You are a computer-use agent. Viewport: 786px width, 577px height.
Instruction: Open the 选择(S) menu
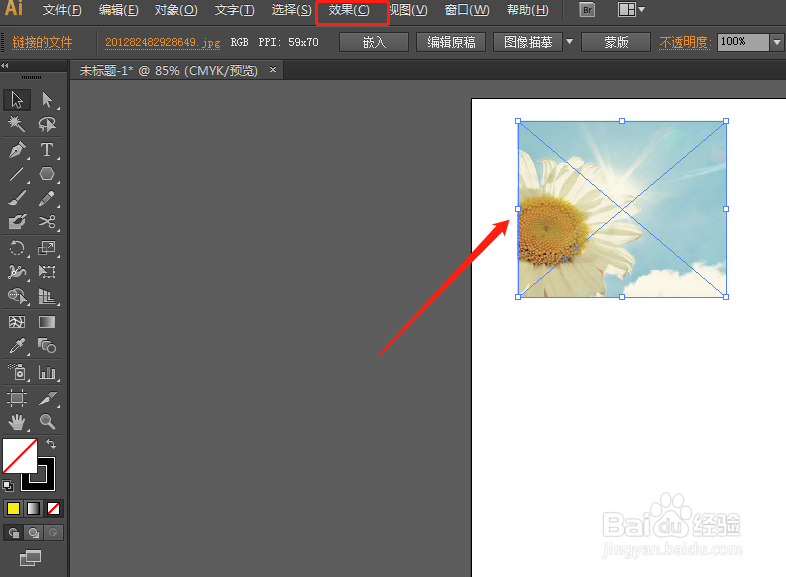[291, 10]
